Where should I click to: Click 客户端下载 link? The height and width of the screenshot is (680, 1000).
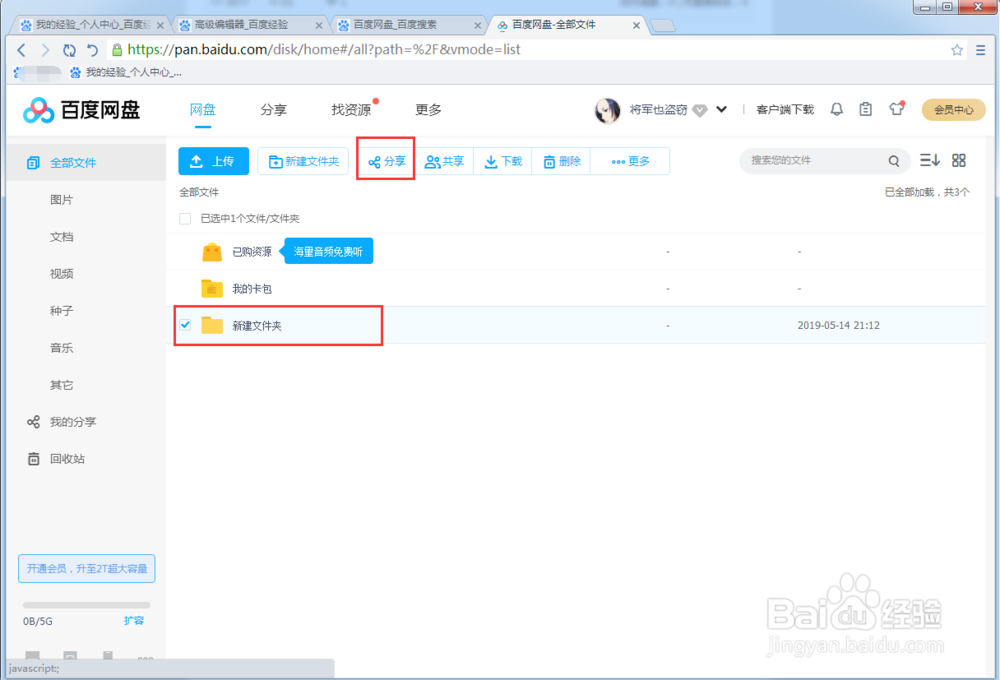point(785,110)
